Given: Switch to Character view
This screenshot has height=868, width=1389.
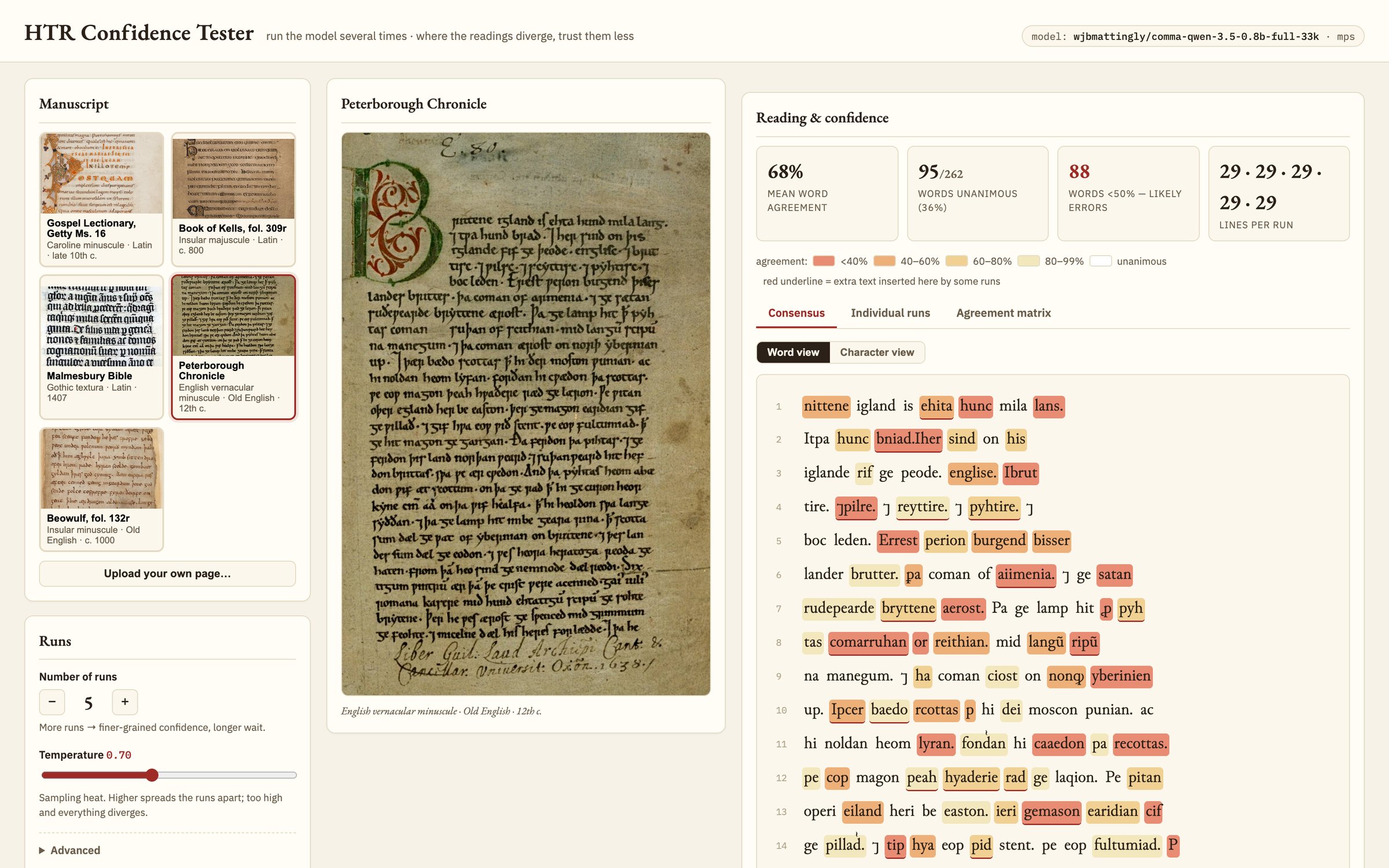Looking at the screenshot, I should click(x=877, y=352).
